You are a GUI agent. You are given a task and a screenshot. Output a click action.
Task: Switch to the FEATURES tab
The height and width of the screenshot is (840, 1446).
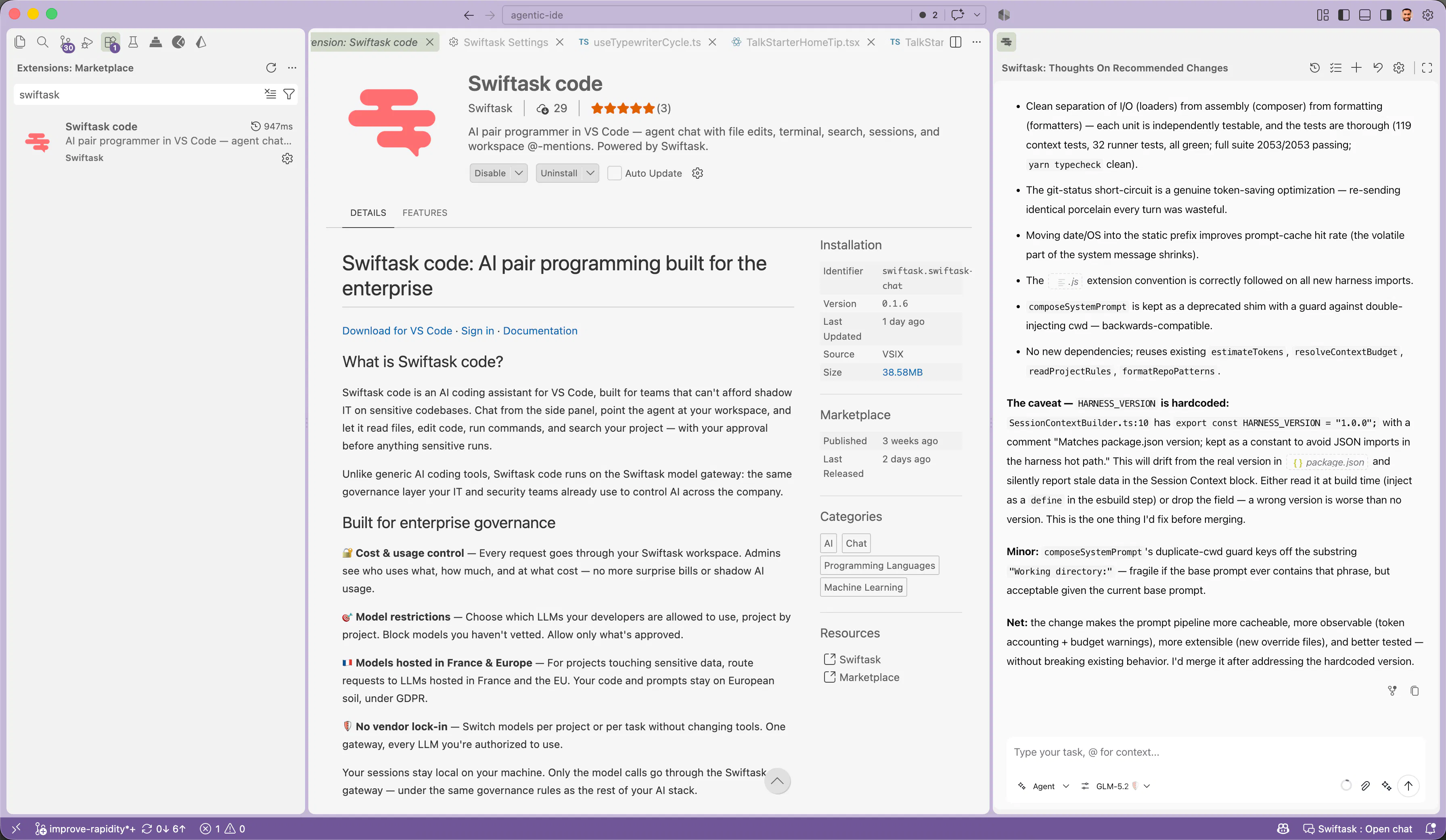[425, 213]
